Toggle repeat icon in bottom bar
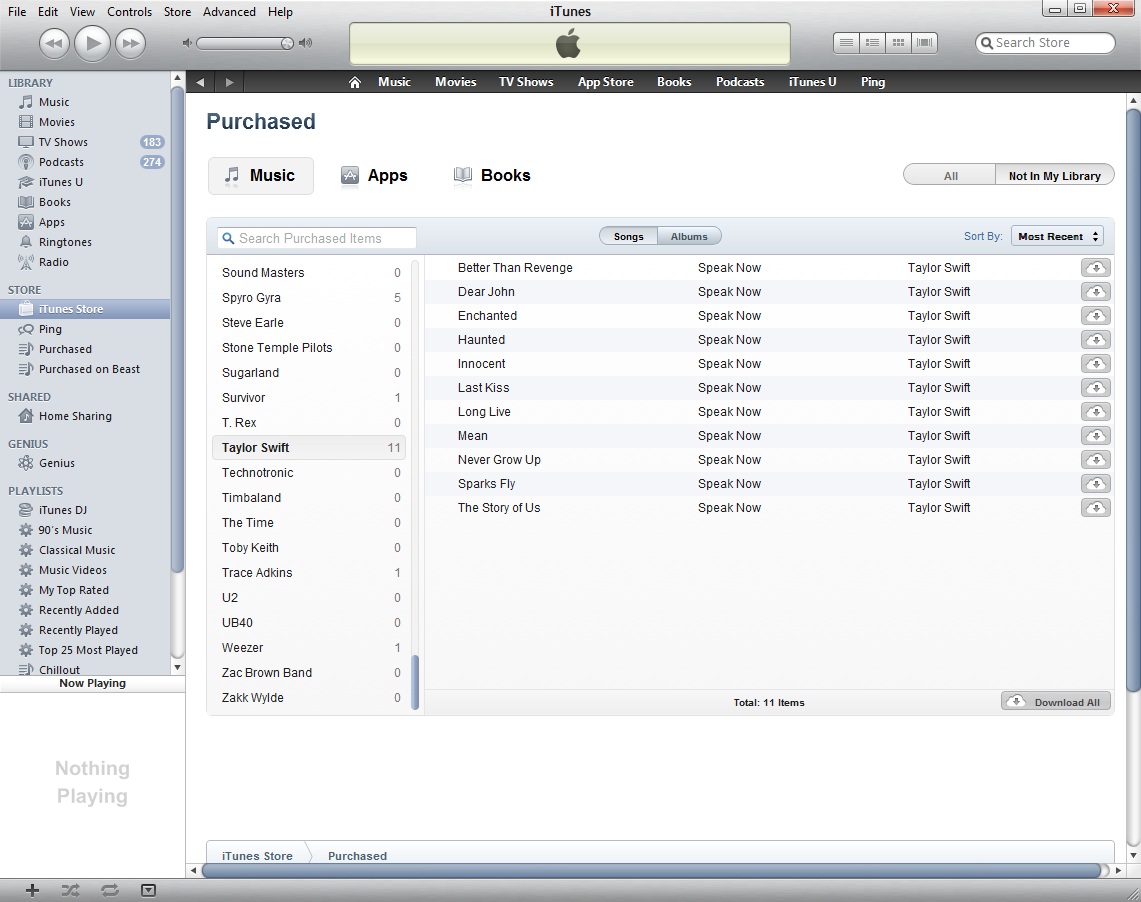The width and height of the screenshot is (1141, 902). [x=110, y=890]
